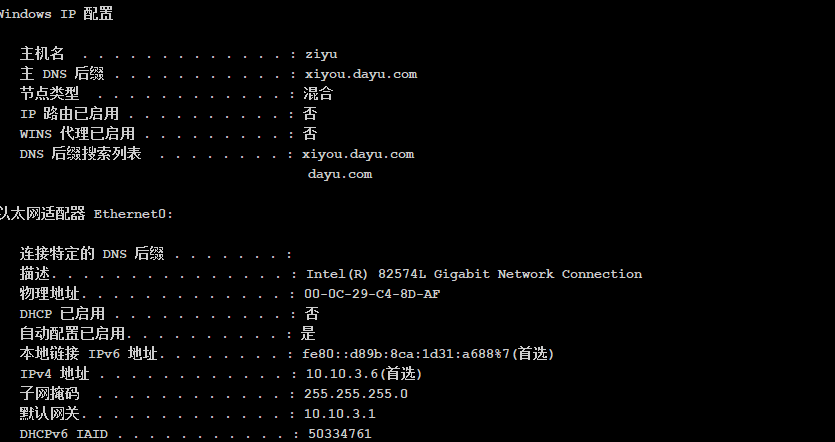Click the DHCPv6 IAID value 50334761
Image resolution: width=835 pixels, height=442 pixels.
pos(340,433)
